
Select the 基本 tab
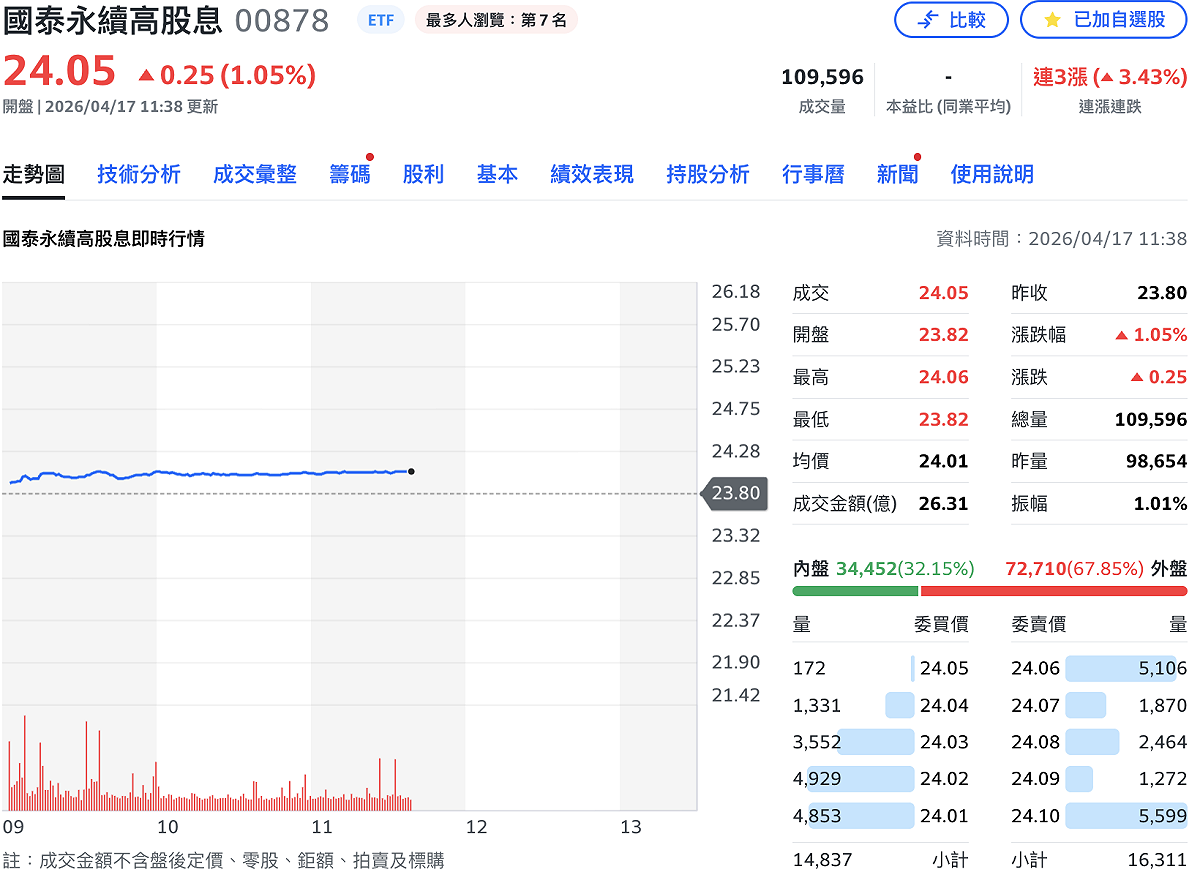pyautogui.click(x=497, y=175)
